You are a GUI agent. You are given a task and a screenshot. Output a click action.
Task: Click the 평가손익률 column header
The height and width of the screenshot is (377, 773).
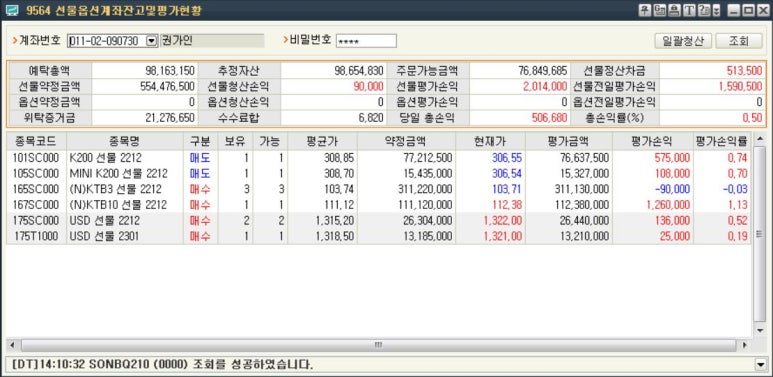[722, 142]
